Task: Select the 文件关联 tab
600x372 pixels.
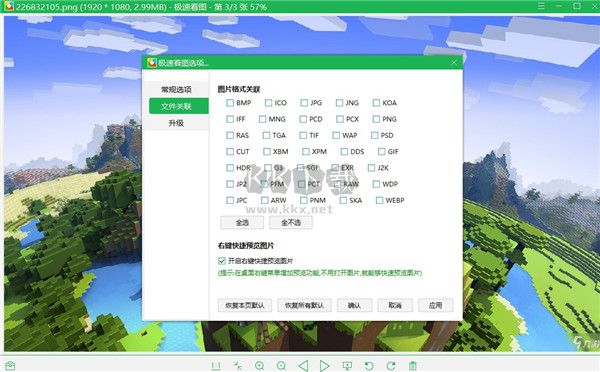Action: [179, 106]
